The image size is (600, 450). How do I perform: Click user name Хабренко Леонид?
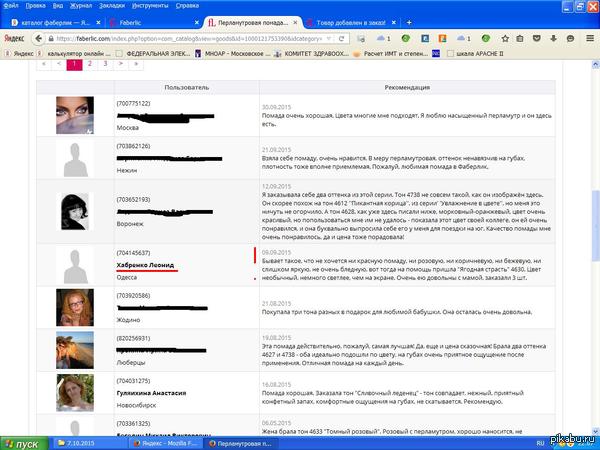(146, 264)
